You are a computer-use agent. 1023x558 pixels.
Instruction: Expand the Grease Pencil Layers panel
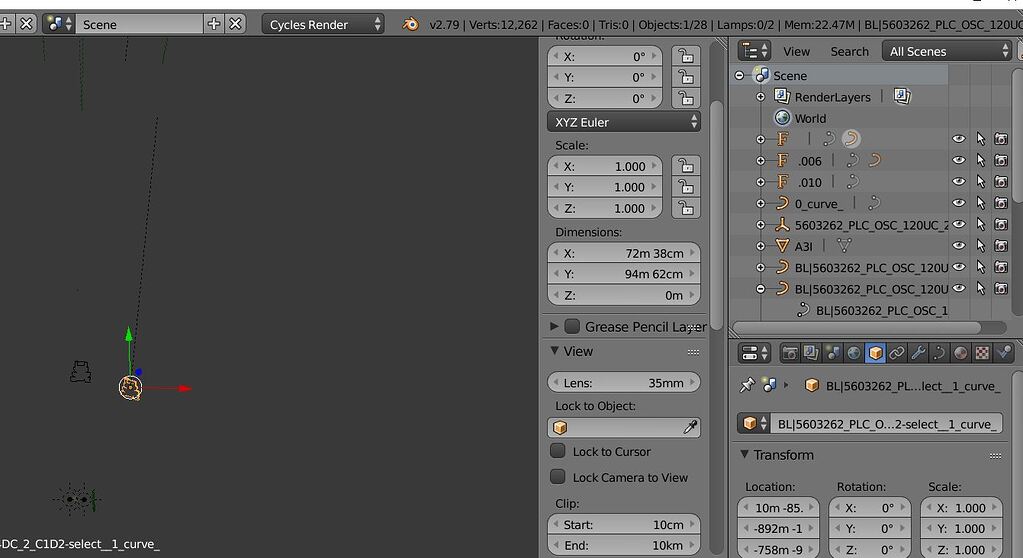point(554,326)
